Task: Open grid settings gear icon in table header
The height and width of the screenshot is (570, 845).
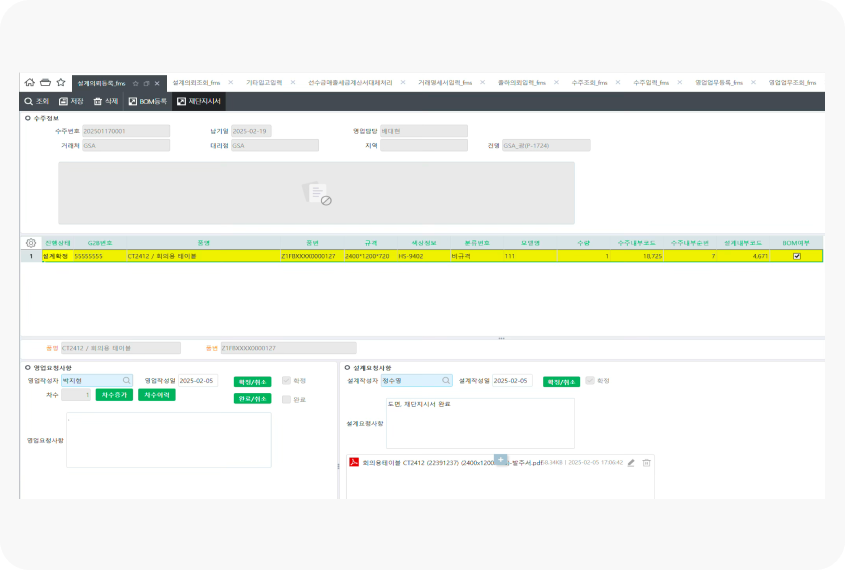Action: pos(31,242)
